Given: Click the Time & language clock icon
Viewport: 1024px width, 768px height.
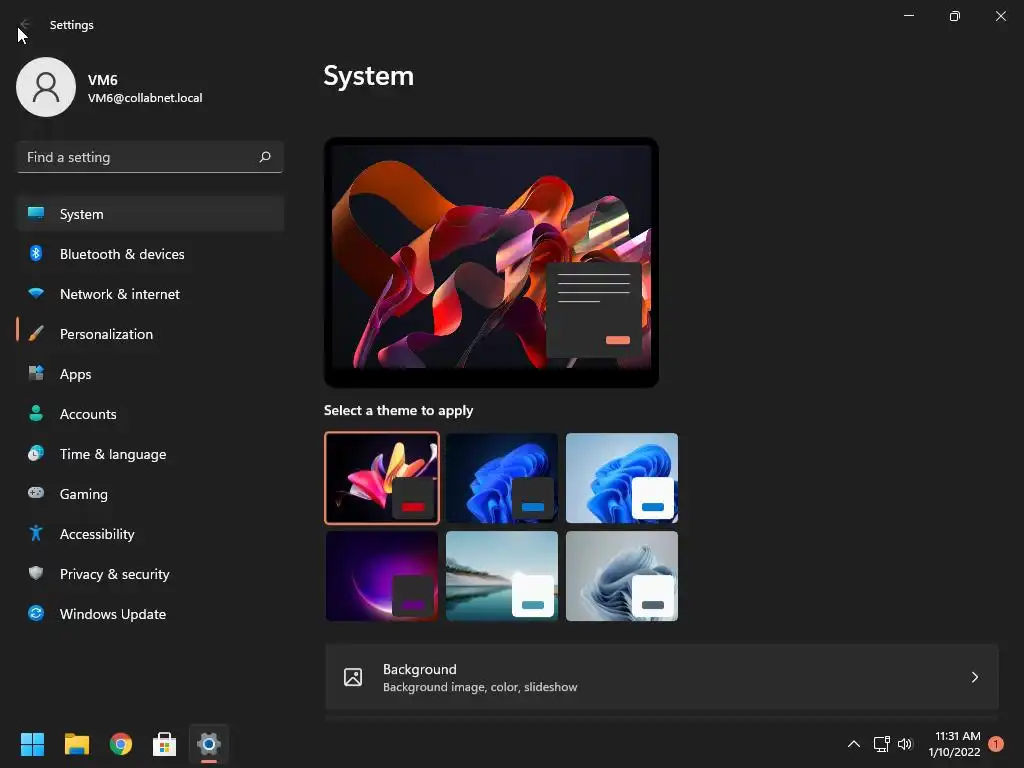Looking at the screenshot, I should [36, 453].
